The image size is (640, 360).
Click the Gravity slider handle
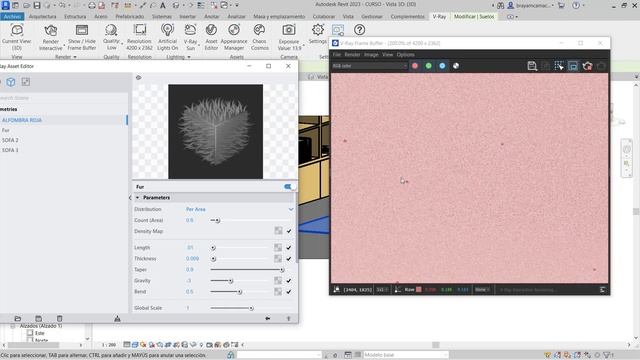(x=231, y=281)
